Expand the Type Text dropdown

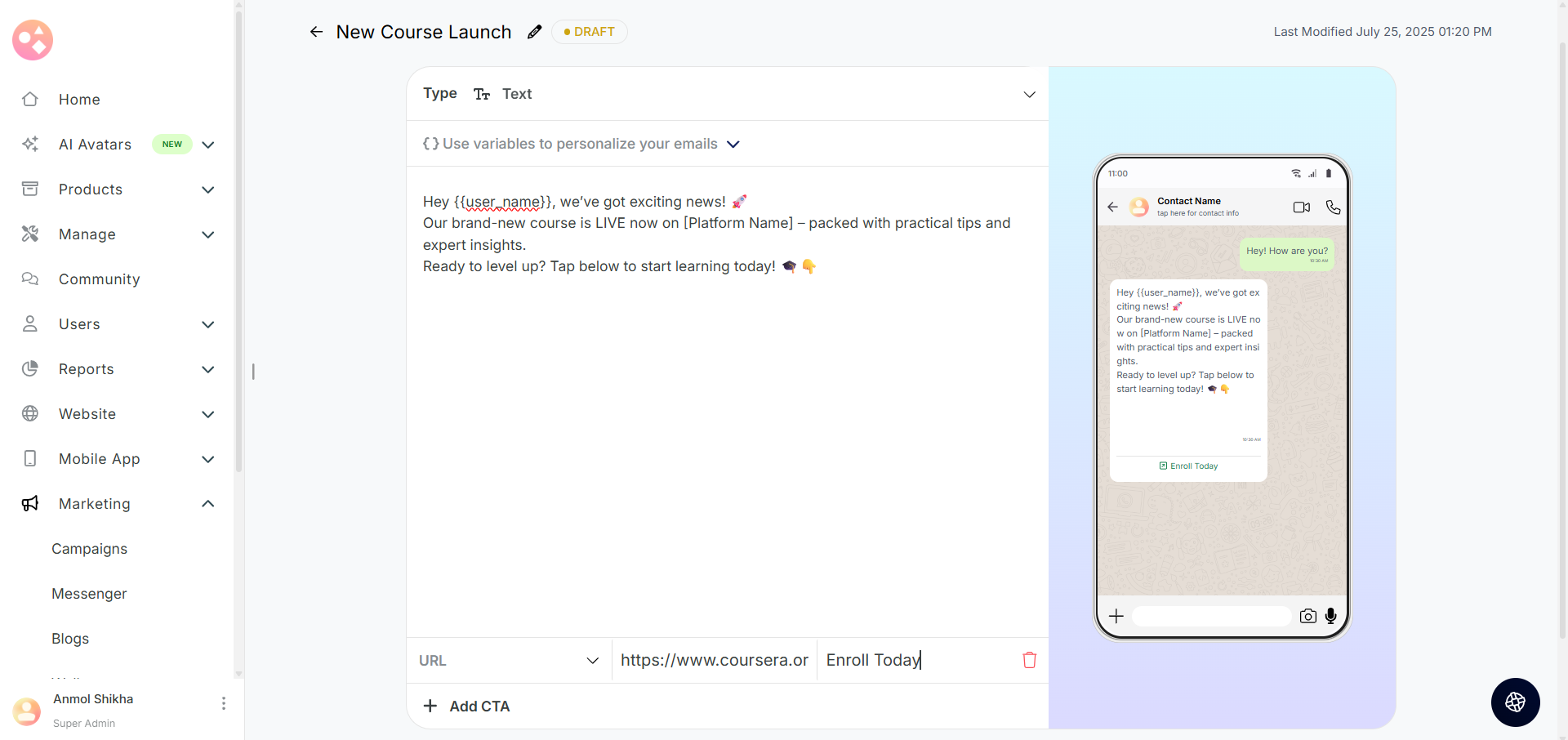pyautogui.click(x=1029, y=95)
